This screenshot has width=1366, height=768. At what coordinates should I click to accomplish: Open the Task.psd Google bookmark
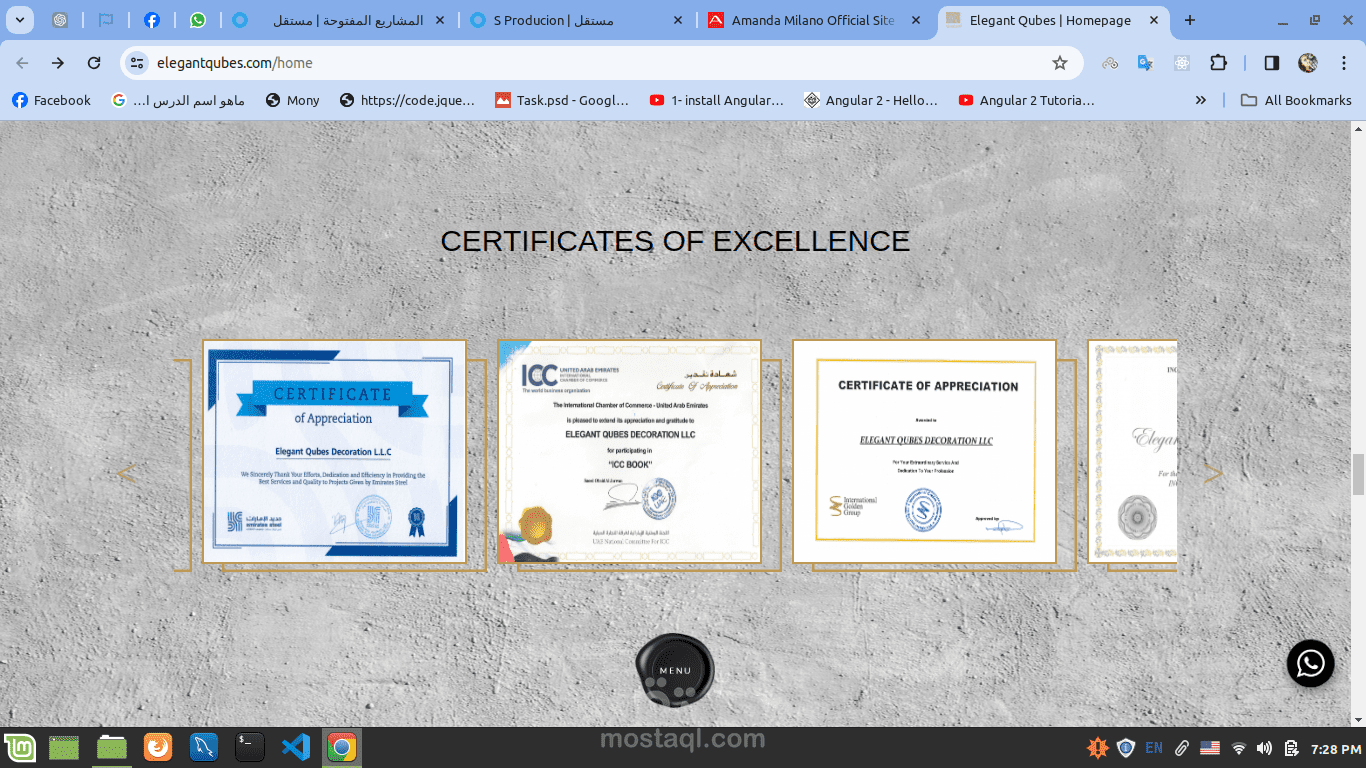tap(562, 100)
